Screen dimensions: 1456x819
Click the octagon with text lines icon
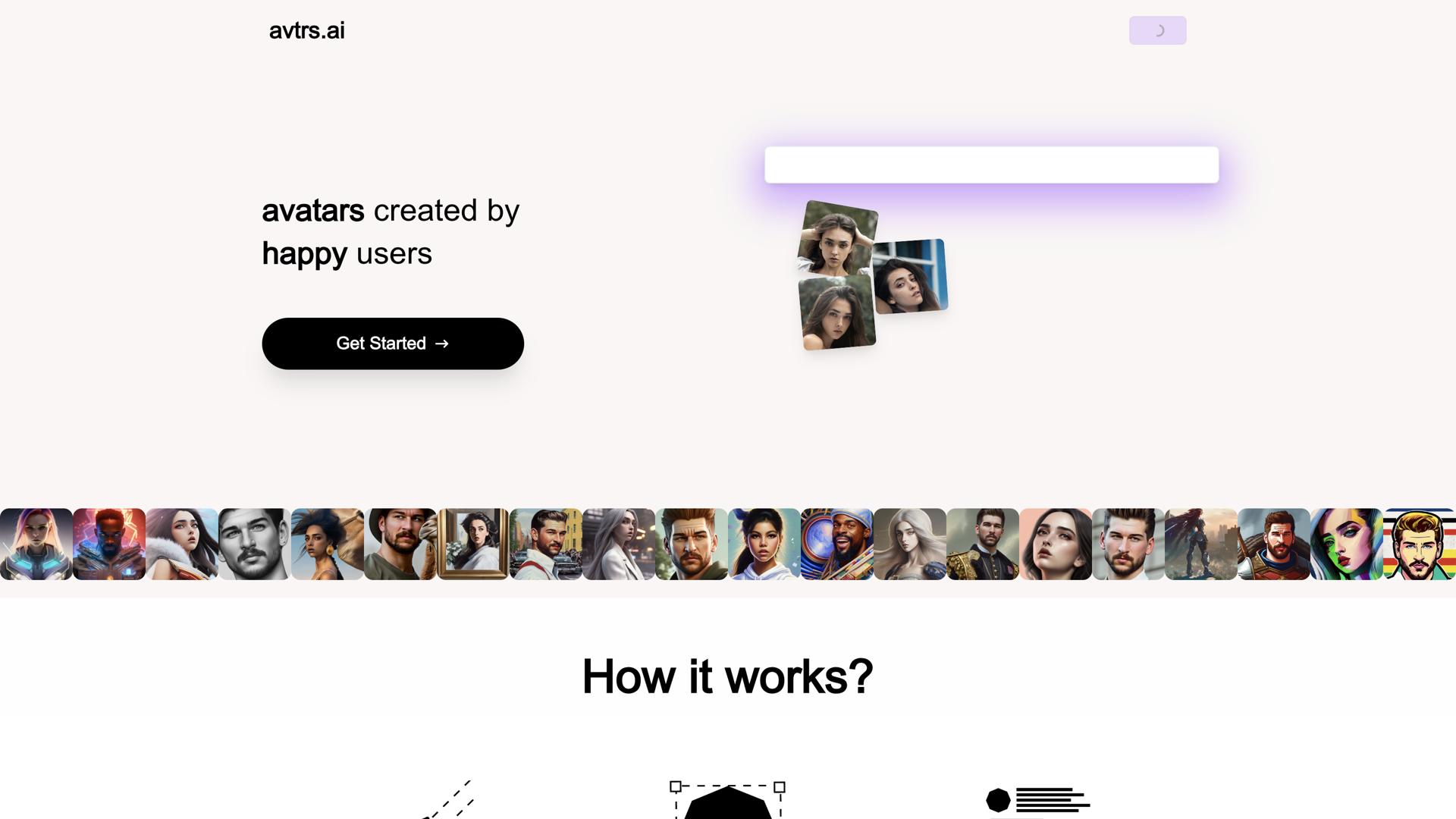pyautogui.click(x=1037, y=801)
